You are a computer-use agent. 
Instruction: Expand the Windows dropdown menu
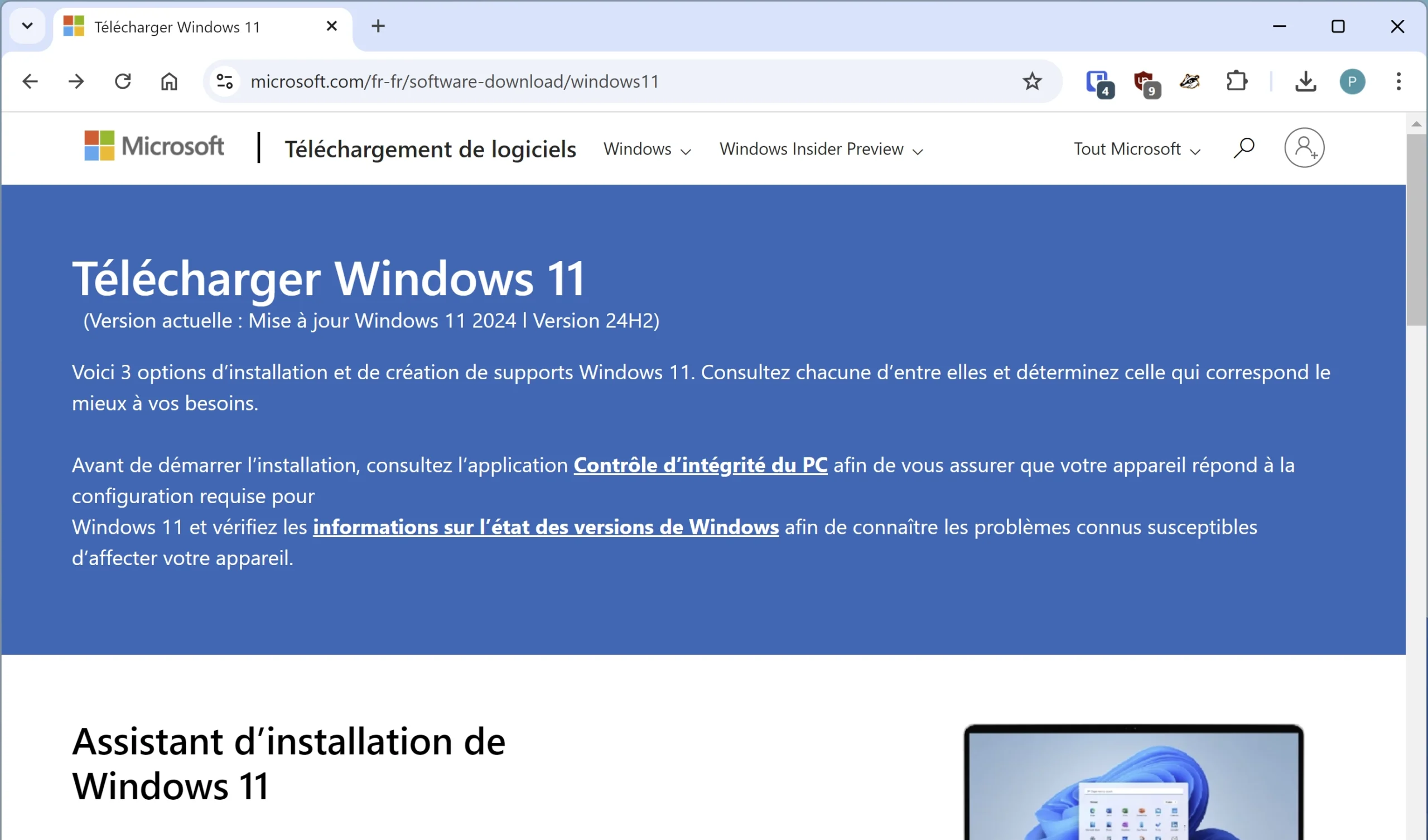tap(647, 149)
